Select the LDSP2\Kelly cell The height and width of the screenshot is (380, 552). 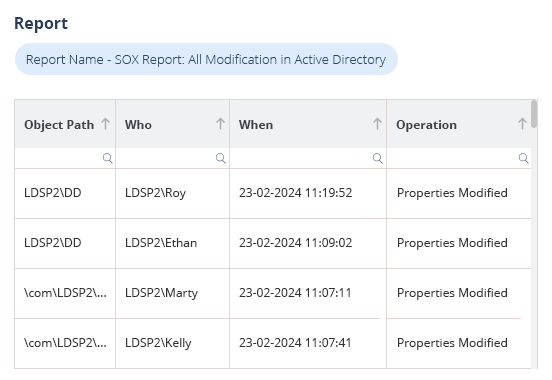[x=172, y=343]
